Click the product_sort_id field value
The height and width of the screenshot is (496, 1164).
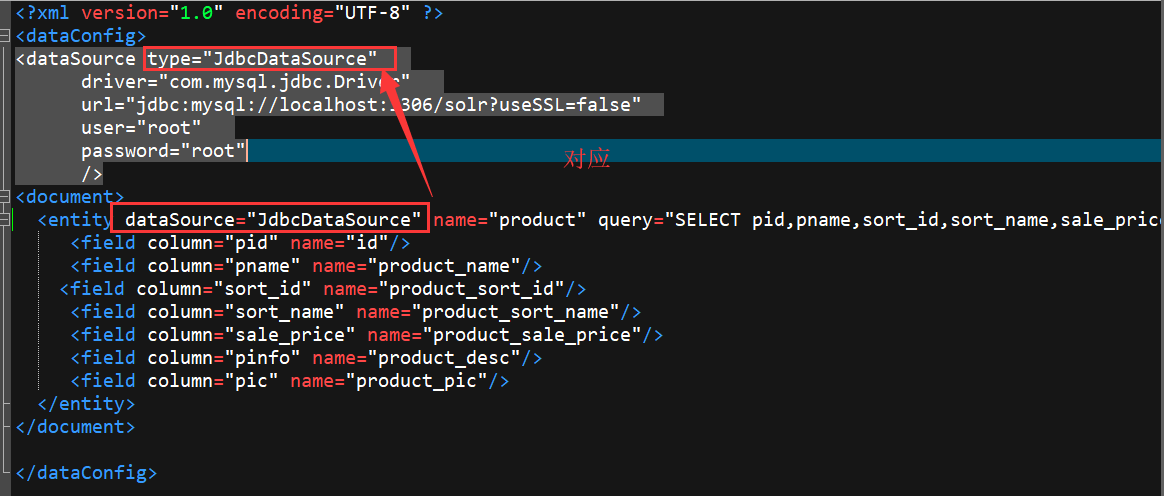coord(477,289)
